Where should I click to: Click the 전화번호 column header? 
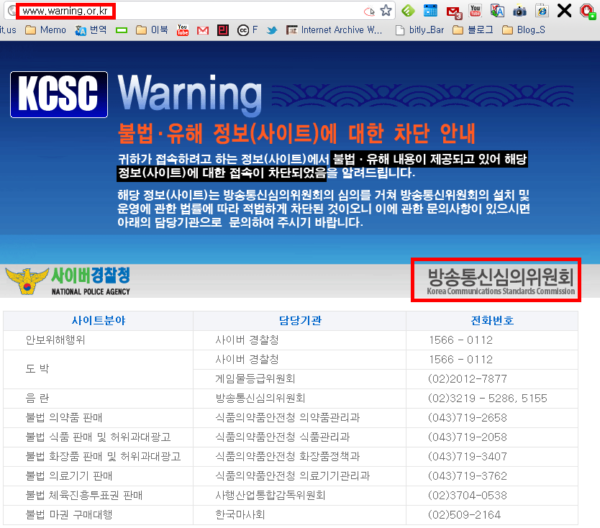click(x=492, y=321)
